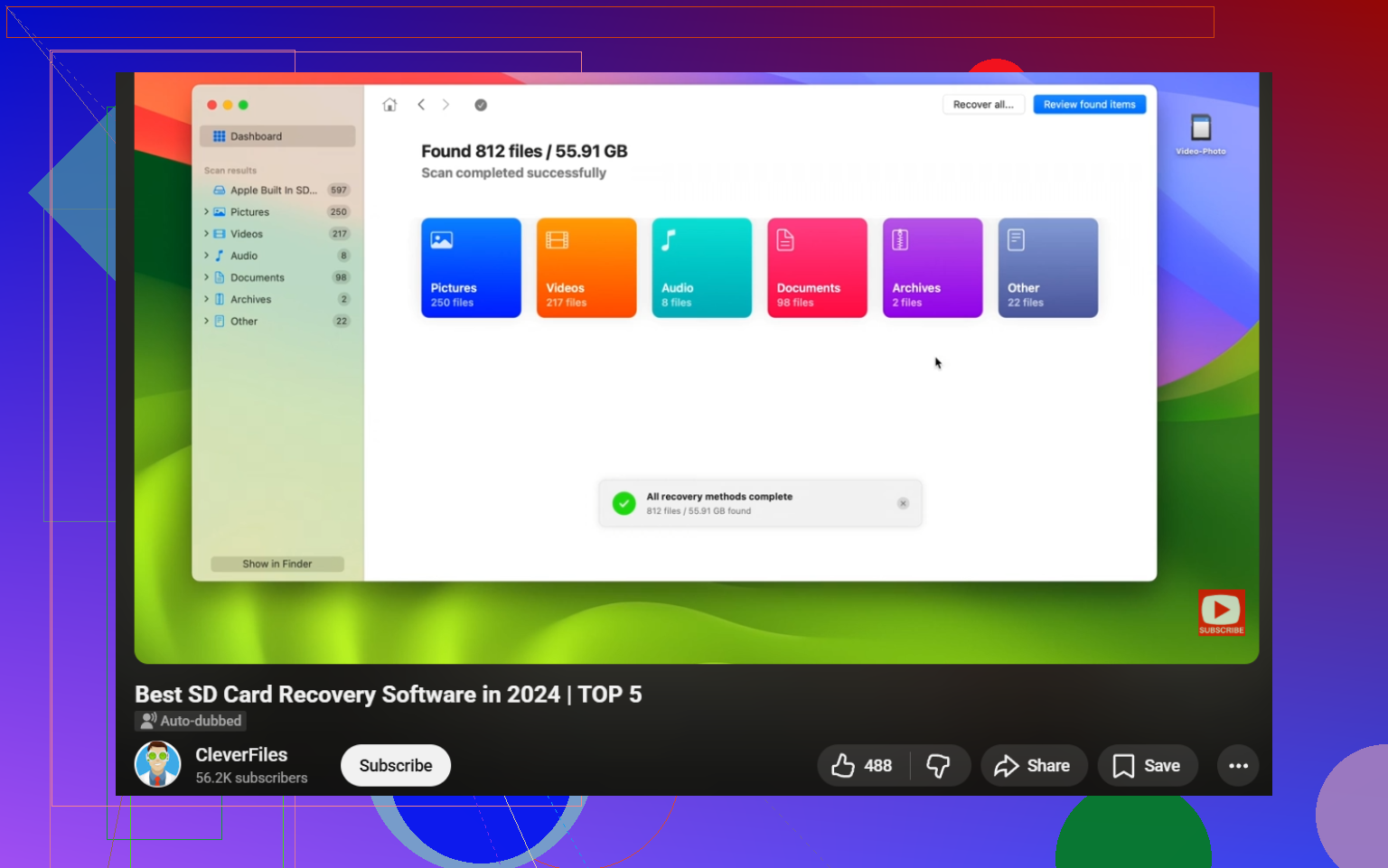Open the Other 22 files card
Image resolution: width=1388 pixels, height=868 pixels.
click(x=1048, y=267)
